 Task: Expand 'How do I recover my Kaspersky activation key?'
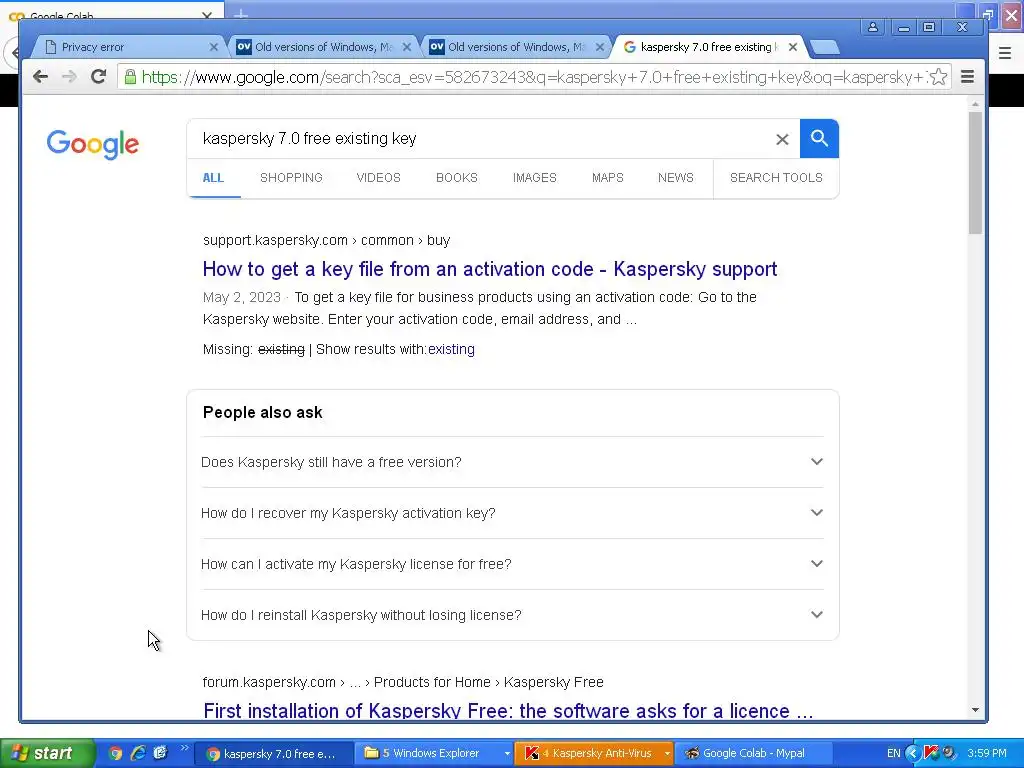(x=512, y=513)
